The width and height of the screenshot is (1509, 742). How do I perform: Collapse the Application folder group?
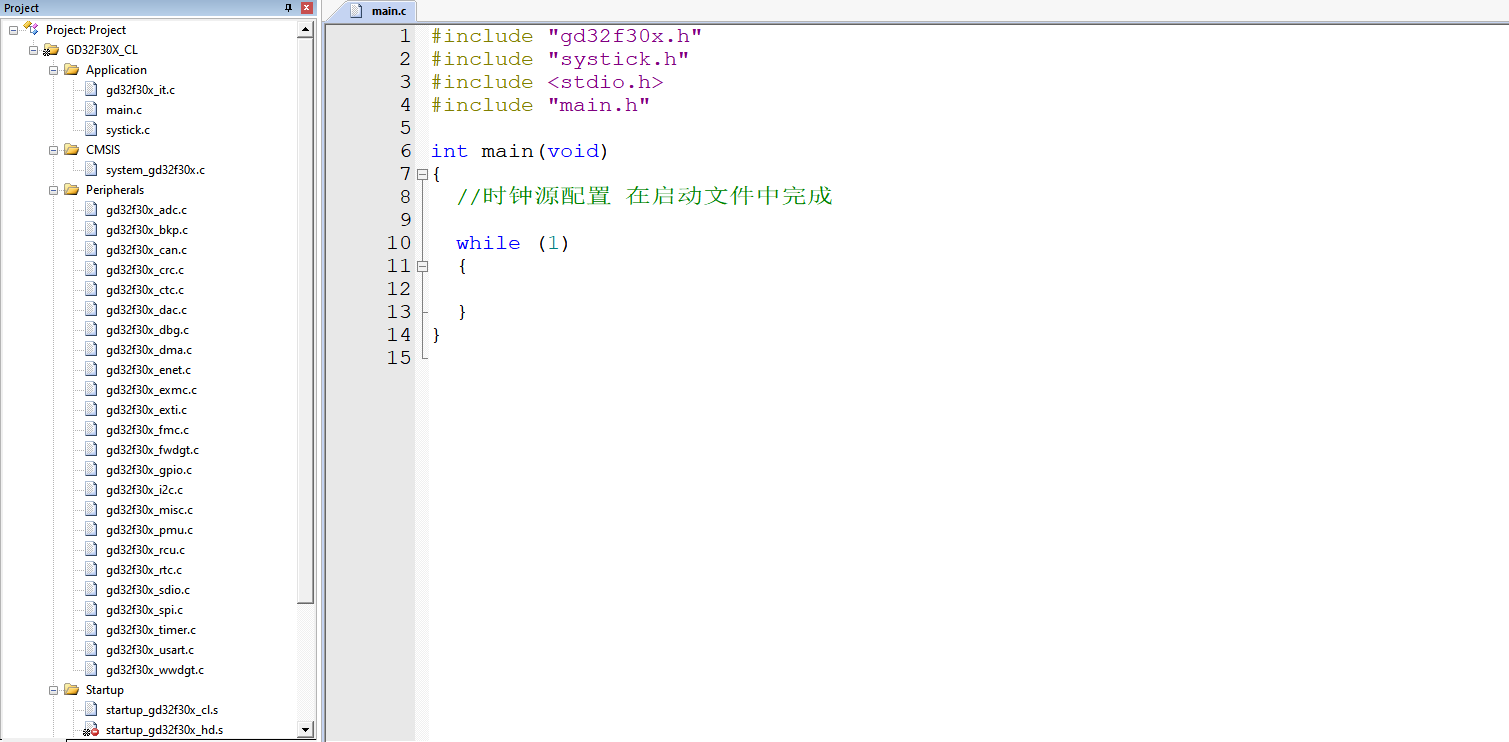coord(54,70)
